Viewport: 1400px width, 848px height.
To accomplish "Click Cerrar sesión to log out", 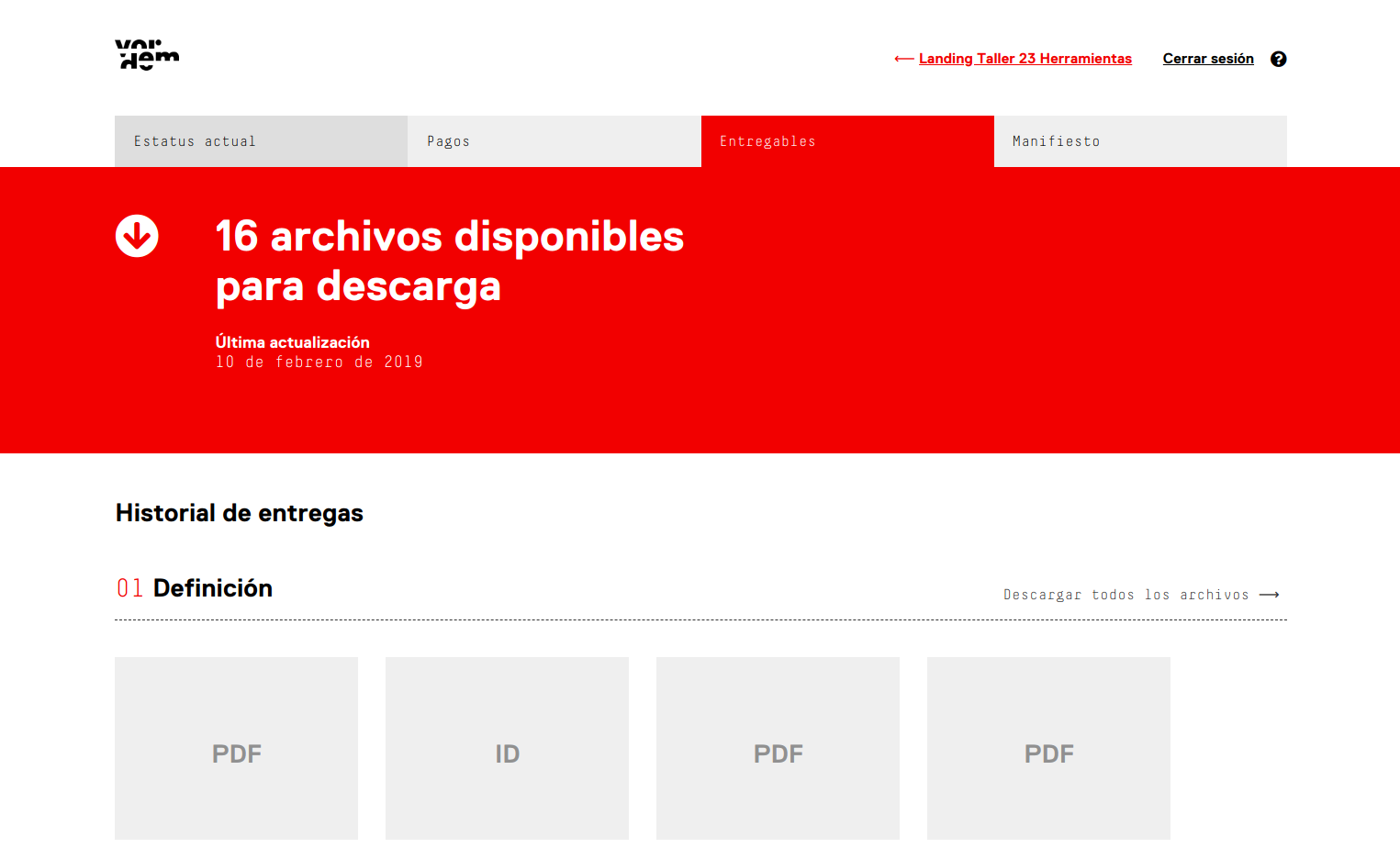I will [x=1208, y=59].
